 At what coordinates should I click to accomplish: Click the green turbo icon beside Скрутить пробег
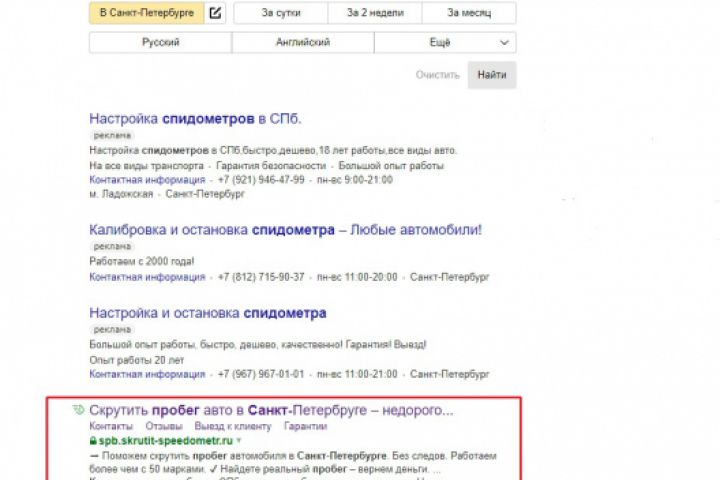click(x=79, y=409)
